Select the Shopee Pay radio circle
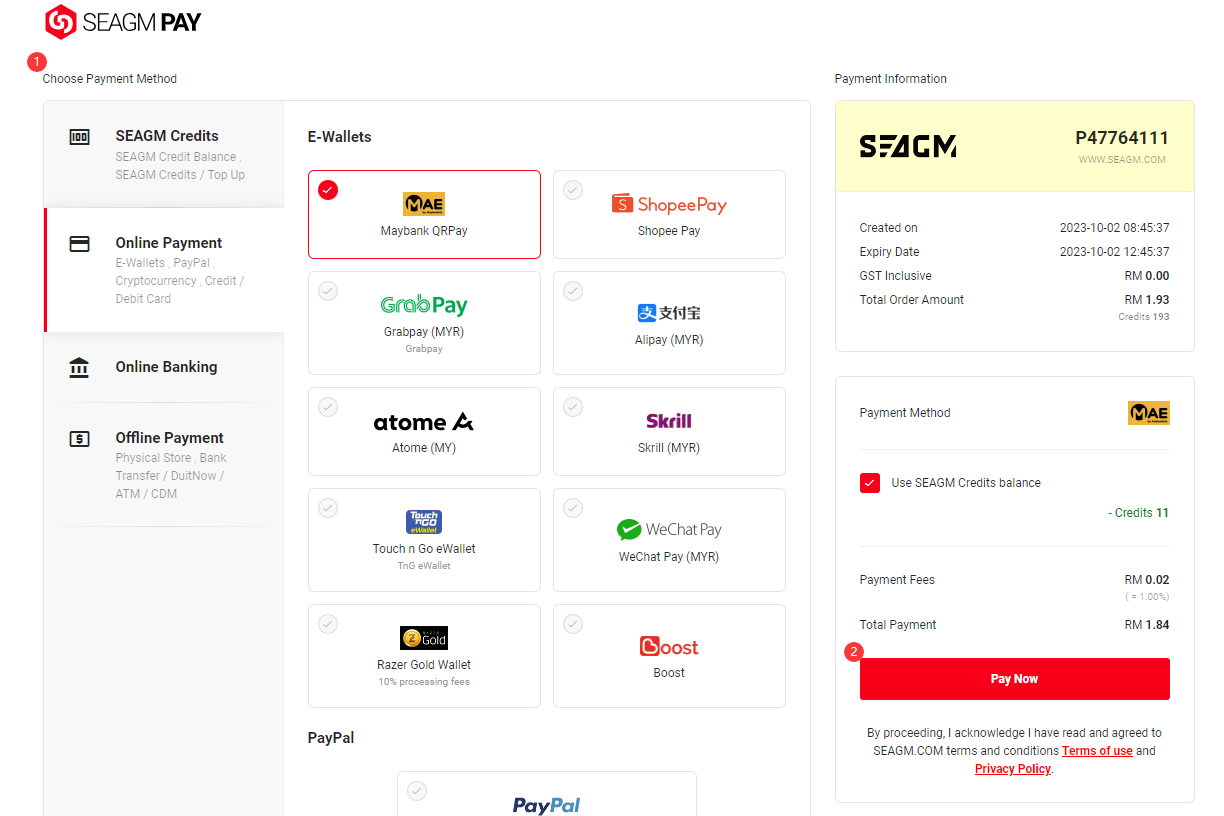This screenshot has height=816, width=1224. 573,190
